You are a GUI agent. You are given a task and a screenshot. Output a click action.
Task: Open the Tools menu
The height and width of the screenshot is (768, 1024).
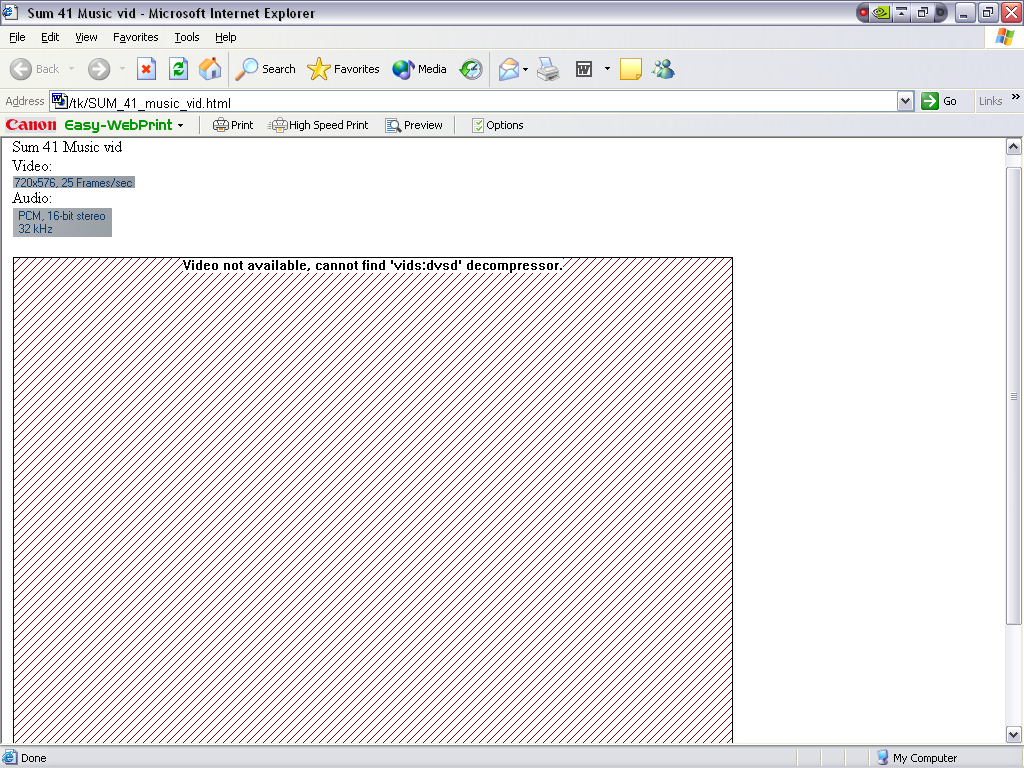(187, 37)
